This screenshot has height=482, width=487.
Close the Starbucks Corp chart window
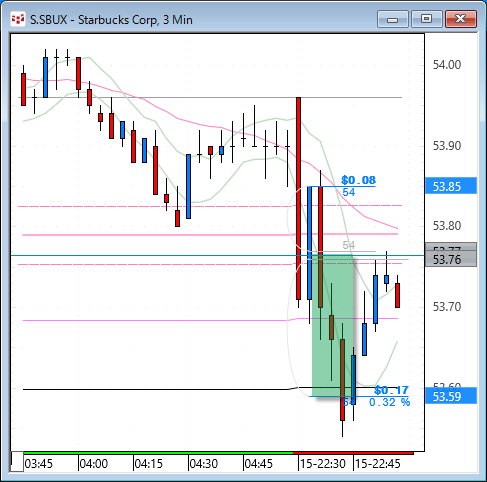click(461, 19)
